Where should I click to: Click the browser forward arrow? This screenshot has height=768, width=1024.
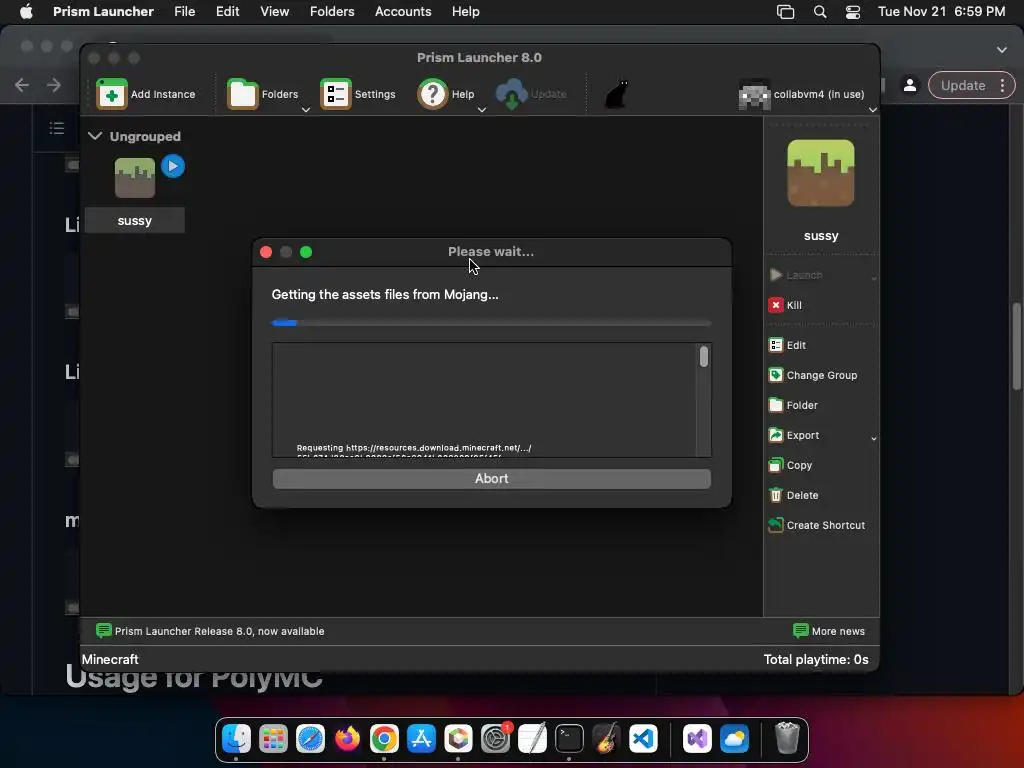pyautogui.click(x=54, y=85)
